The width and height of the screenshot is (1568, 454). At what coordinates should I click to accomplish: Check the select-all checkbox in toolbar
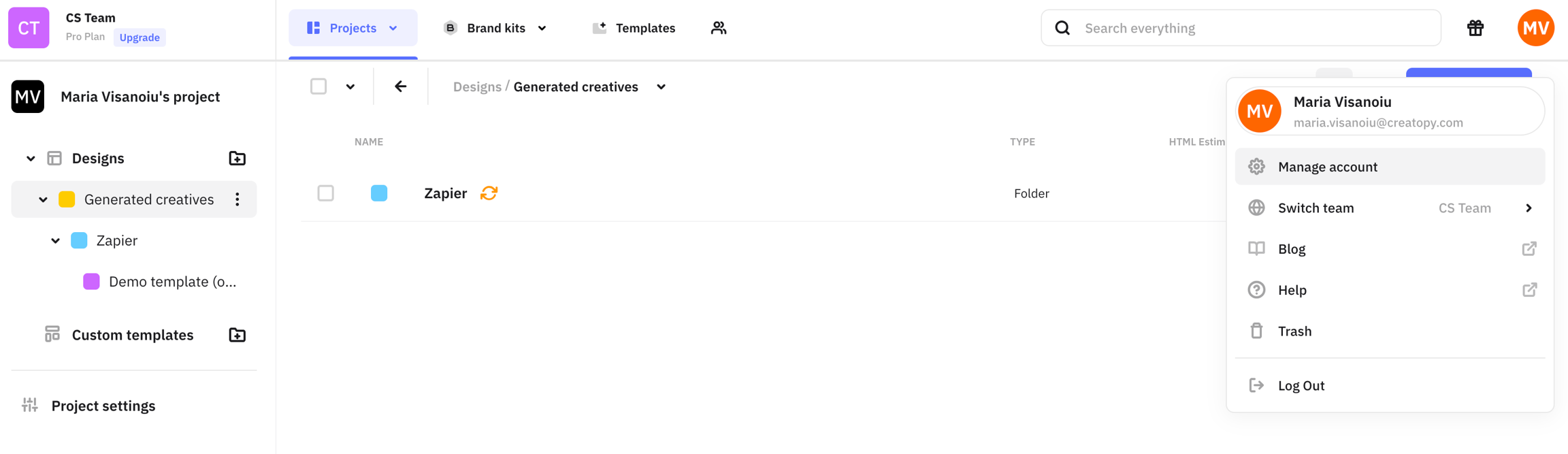(318, 86)
